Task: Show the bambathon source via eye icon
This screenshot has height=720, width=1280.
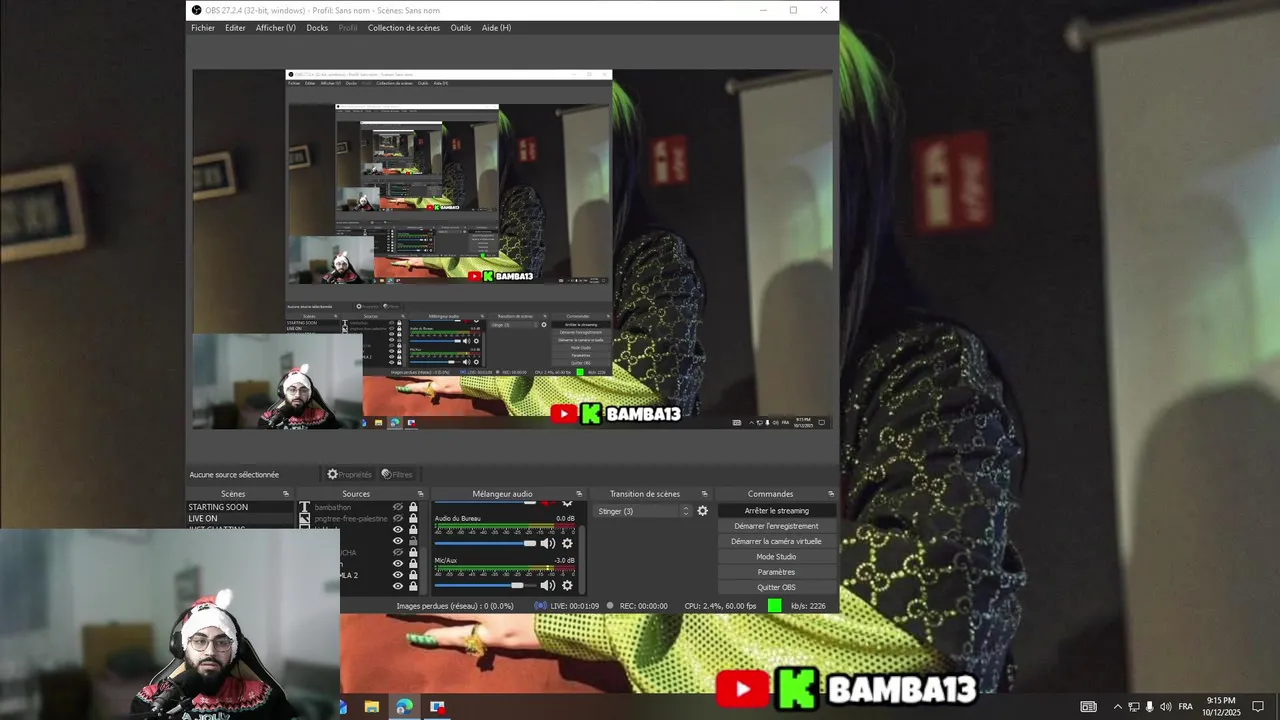Action: coord(398,508)
